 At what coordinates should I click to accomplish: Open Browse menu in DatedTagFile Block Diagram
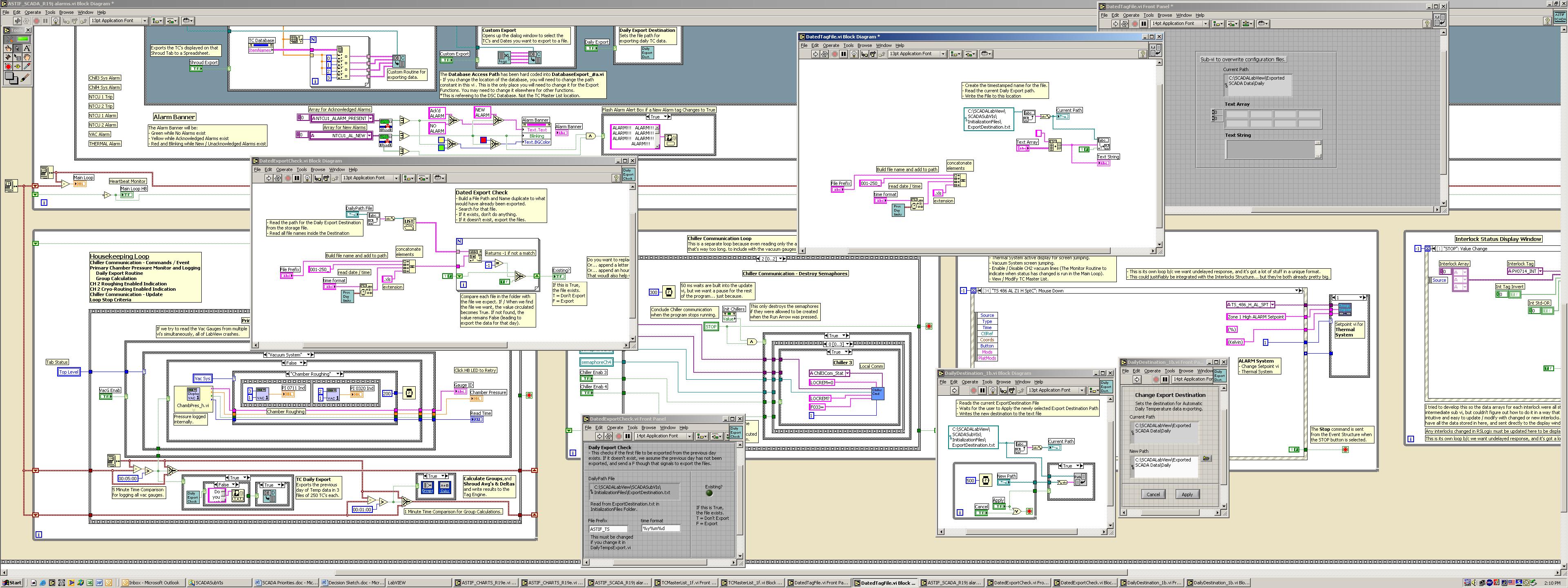865,45
